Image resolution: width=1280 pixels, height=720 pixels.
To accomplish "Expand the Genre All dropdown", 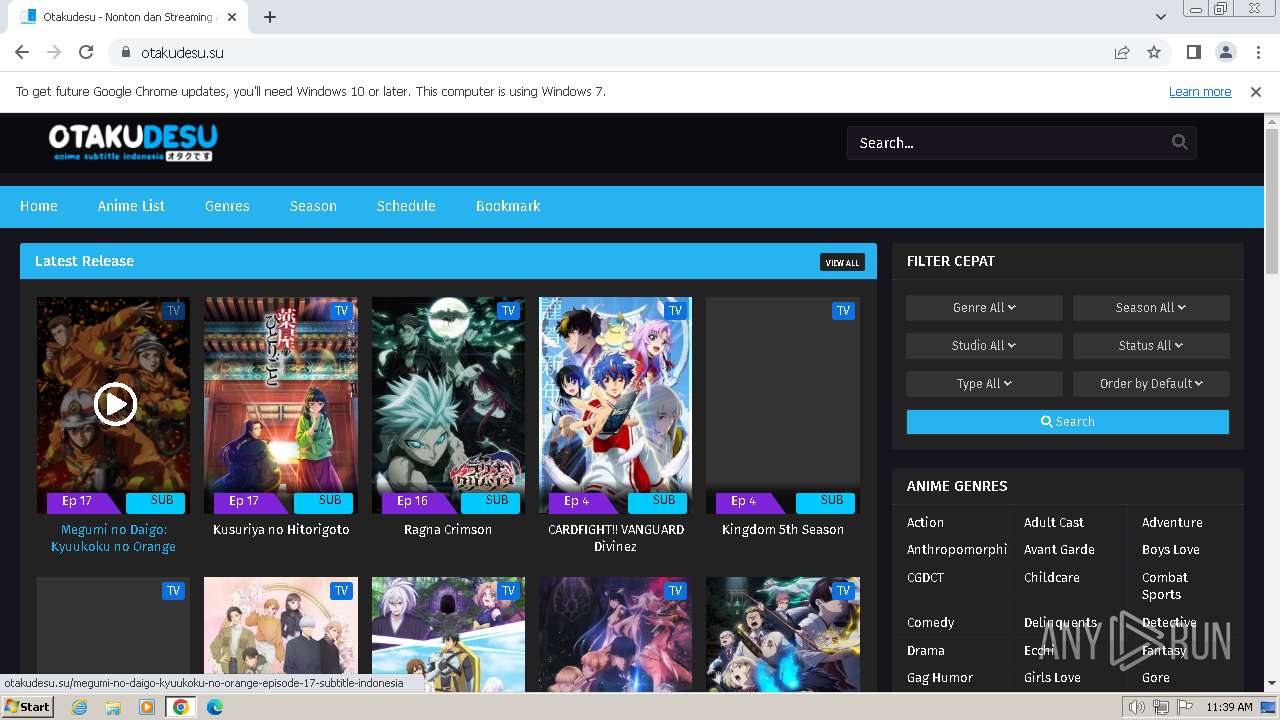I will click(x=984, y=308).
